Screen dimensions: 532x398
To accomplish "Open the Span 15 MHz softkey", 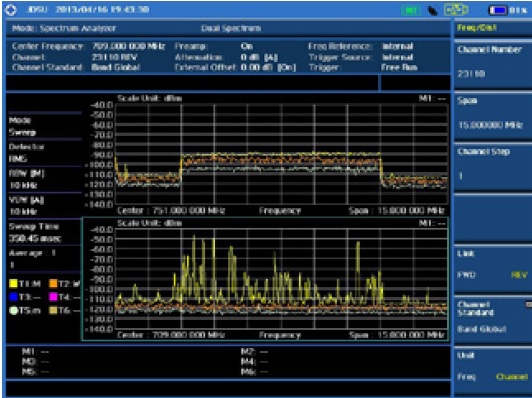I will [x=493, y=116].
